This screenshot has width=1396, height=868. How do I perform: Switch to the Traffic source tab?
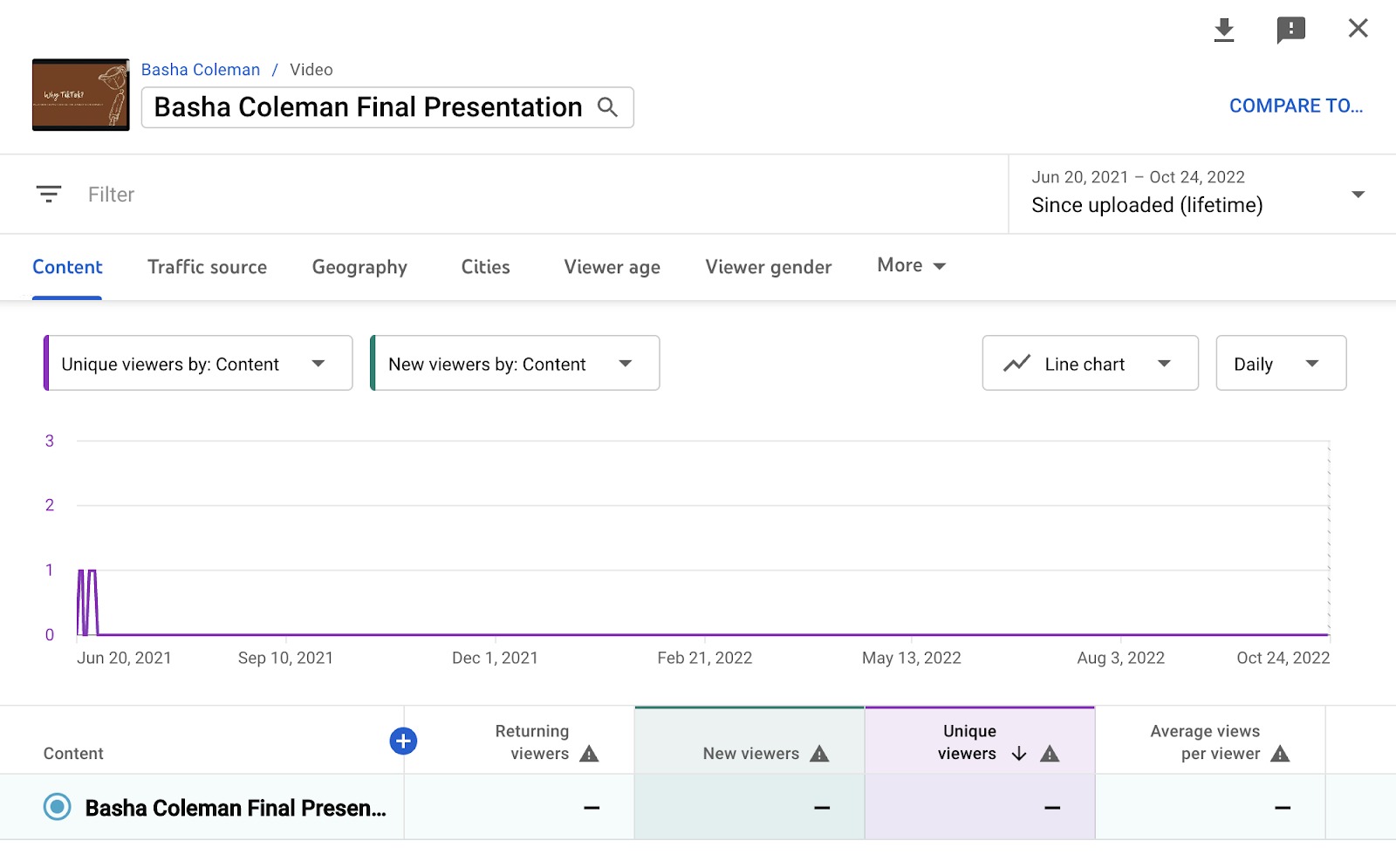pyautogui.click(x=207, y=267)
